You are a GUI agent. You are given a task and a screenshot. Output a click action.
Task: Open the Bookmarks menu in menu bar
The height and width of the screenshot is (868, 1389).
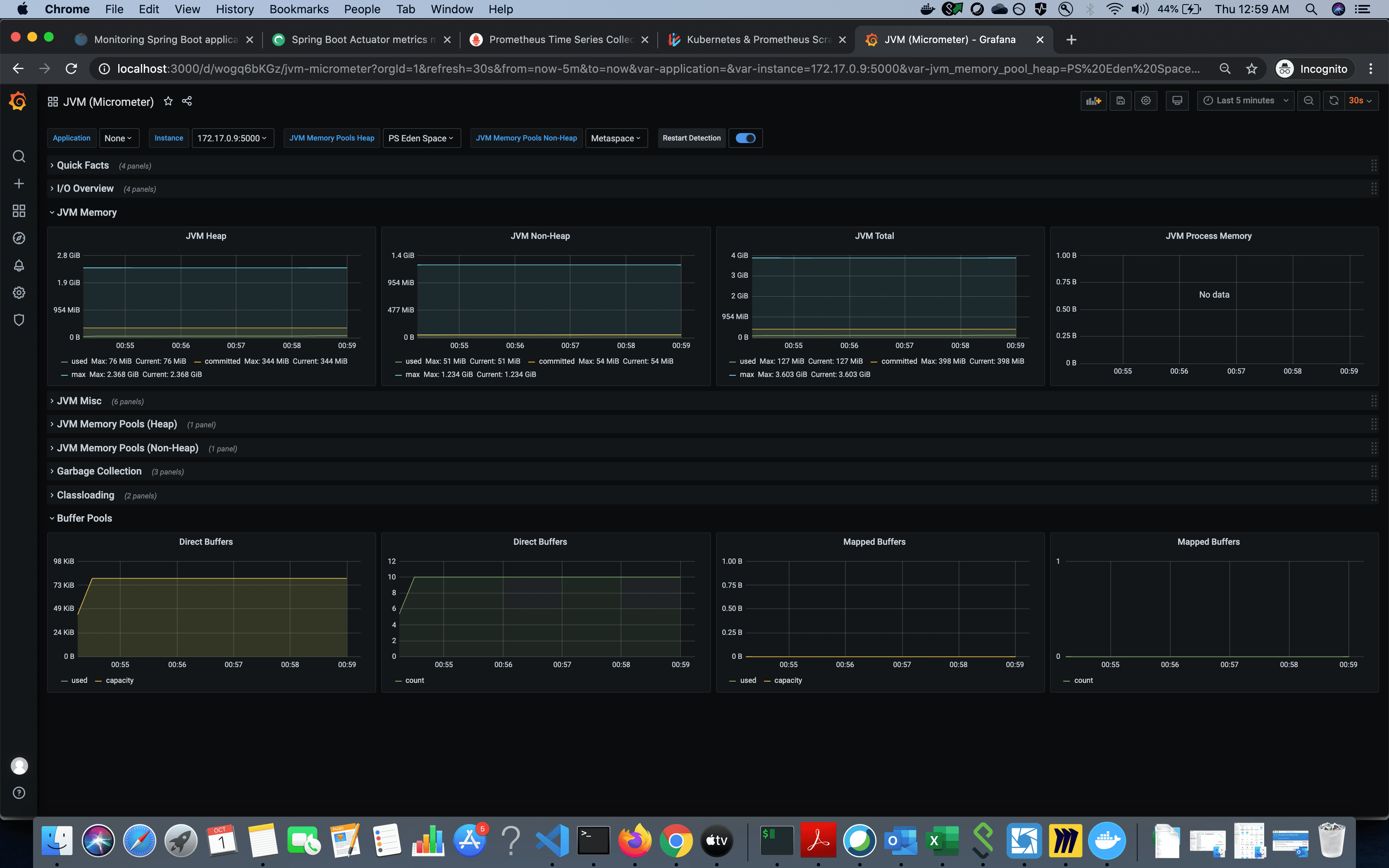298,9
